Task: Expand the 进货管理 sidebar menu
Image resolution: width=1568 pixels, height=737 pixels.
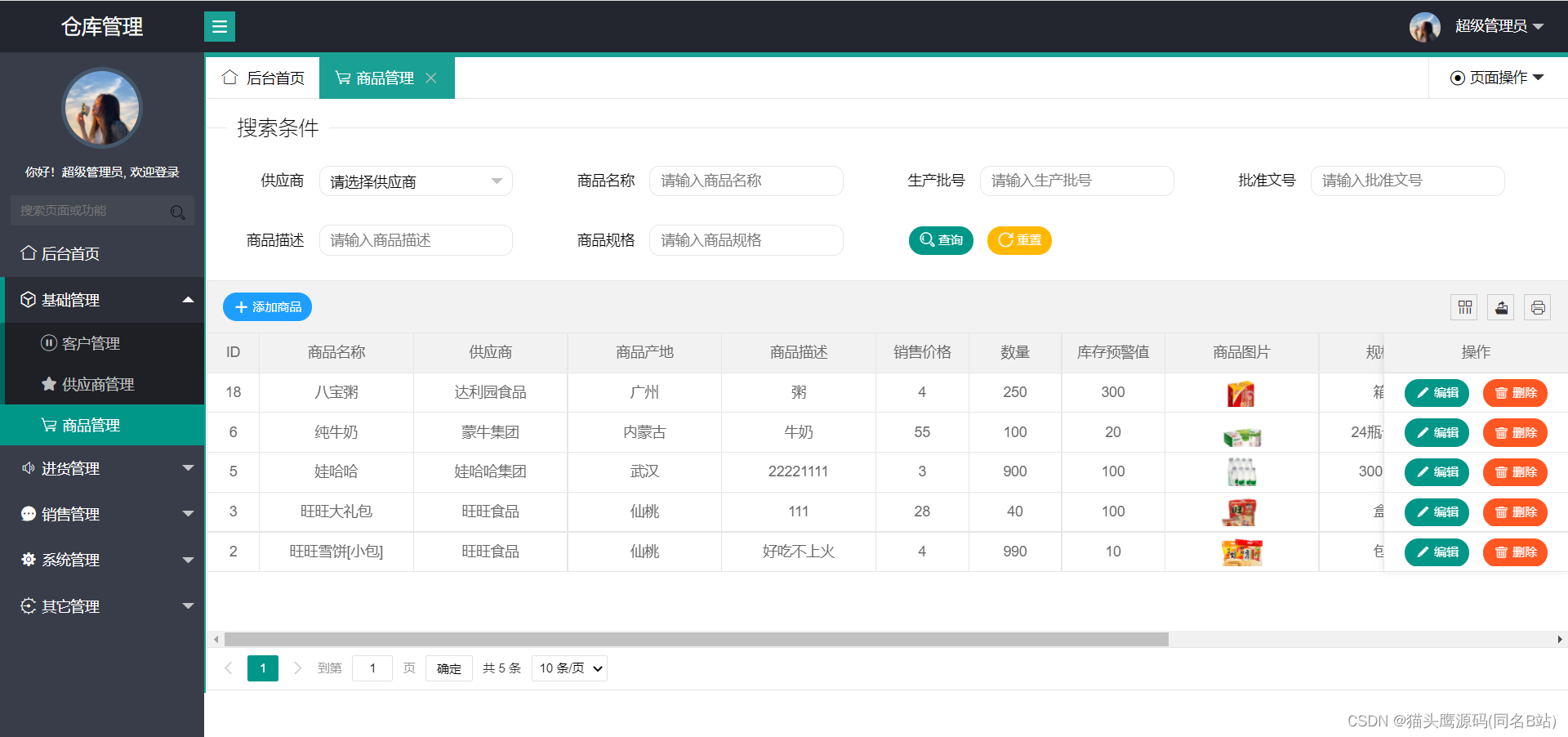Action: 102,468
